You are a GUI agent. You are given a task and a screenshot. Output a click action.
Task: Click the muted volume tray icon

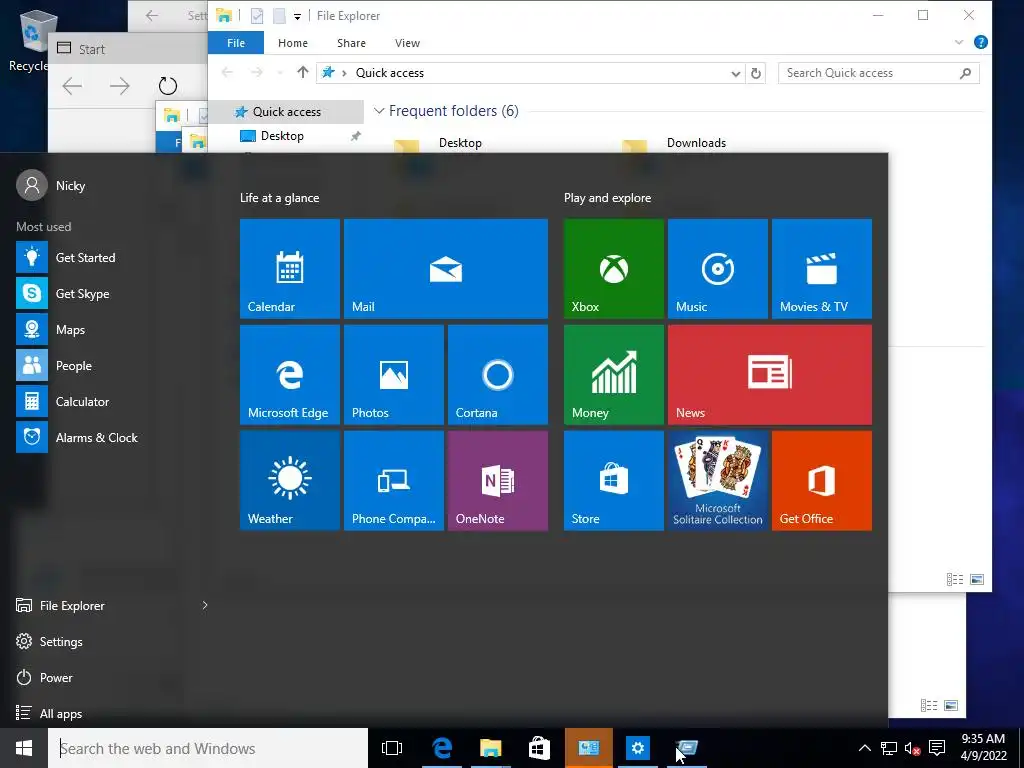[912, 748]
